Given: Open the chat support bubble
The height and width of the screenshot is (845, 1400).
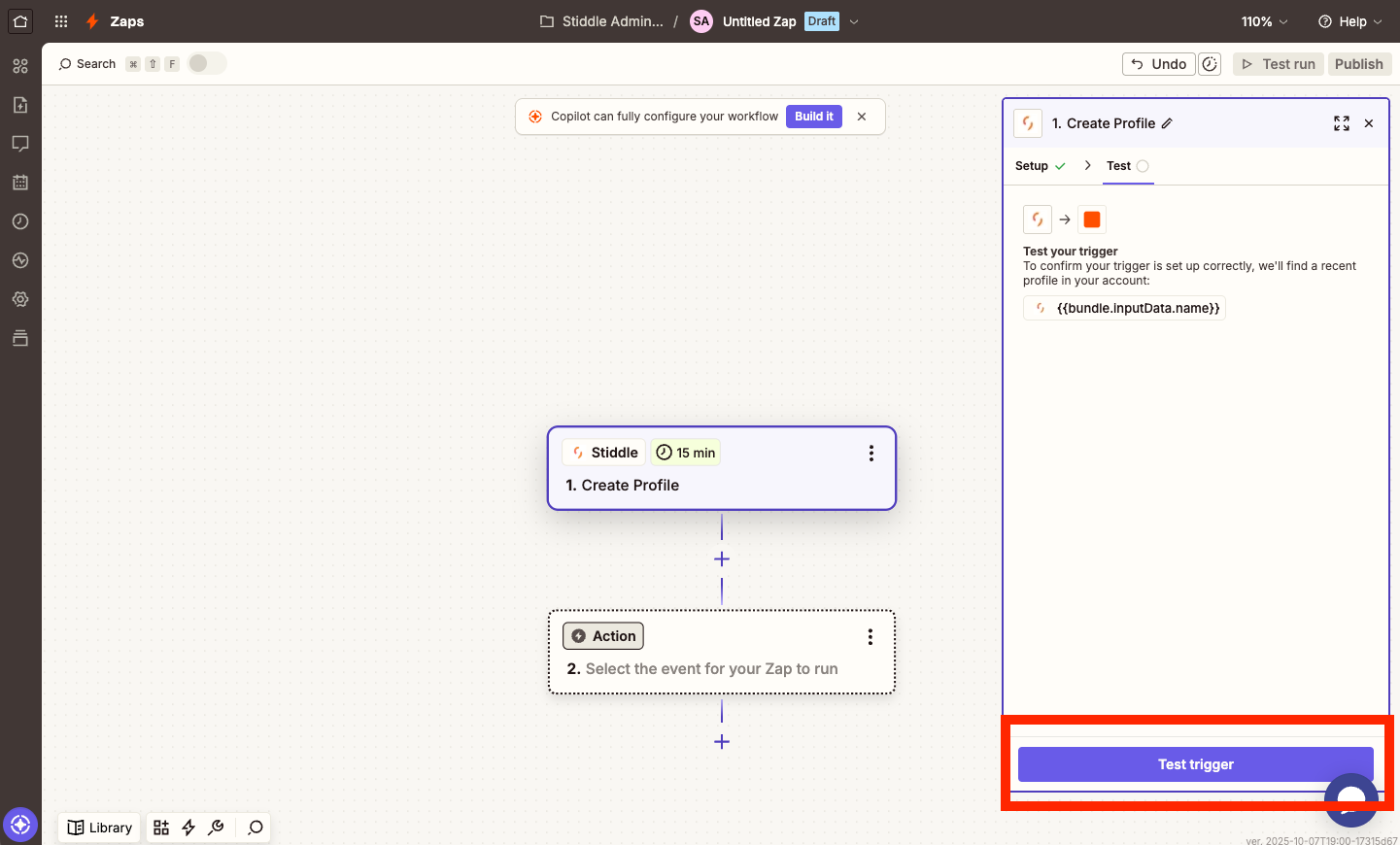Looking at the screenshot, I should pos(1350,799).
